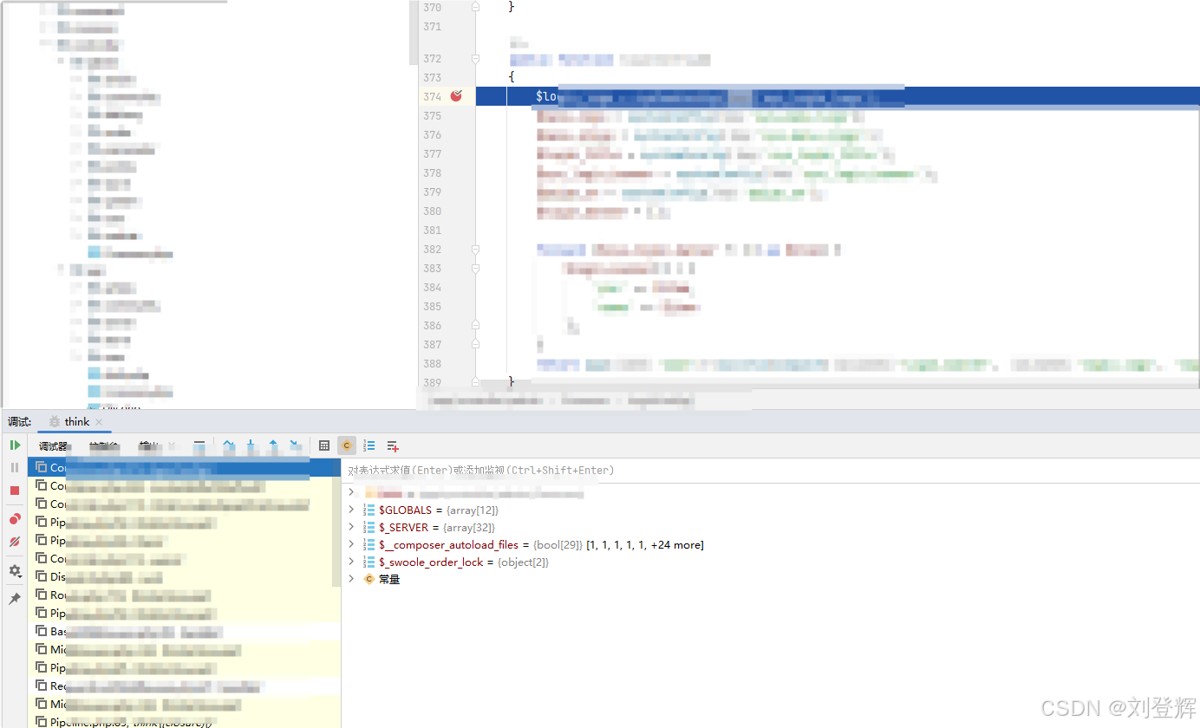
Task: Select the 调试器 debugger tab
Action: (x=53, y=446)
